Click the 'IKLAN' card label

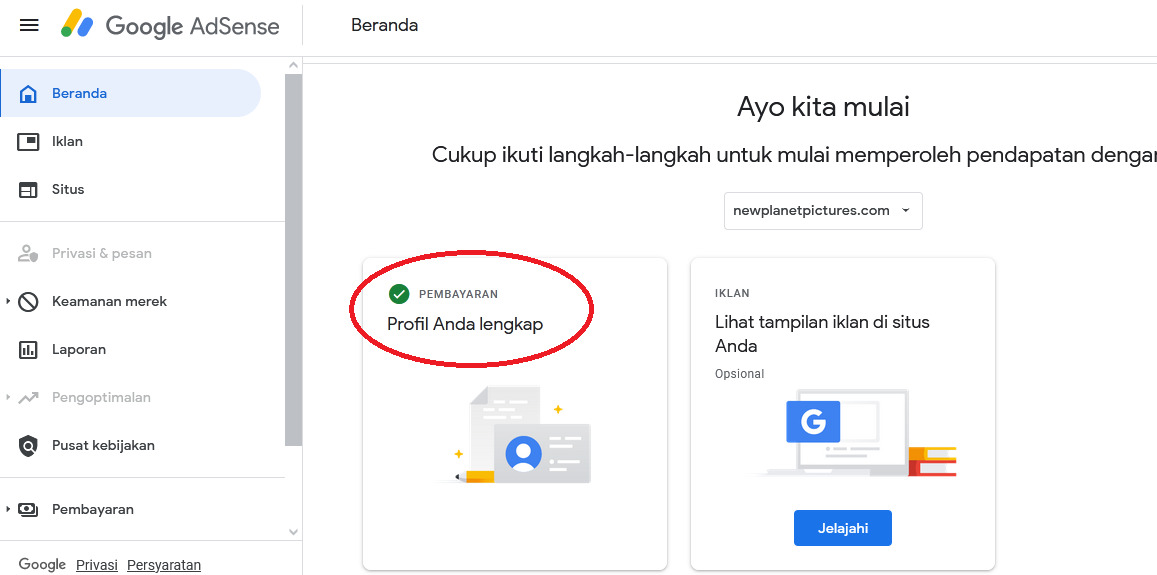pyautogui.click(x=732, y=293)
